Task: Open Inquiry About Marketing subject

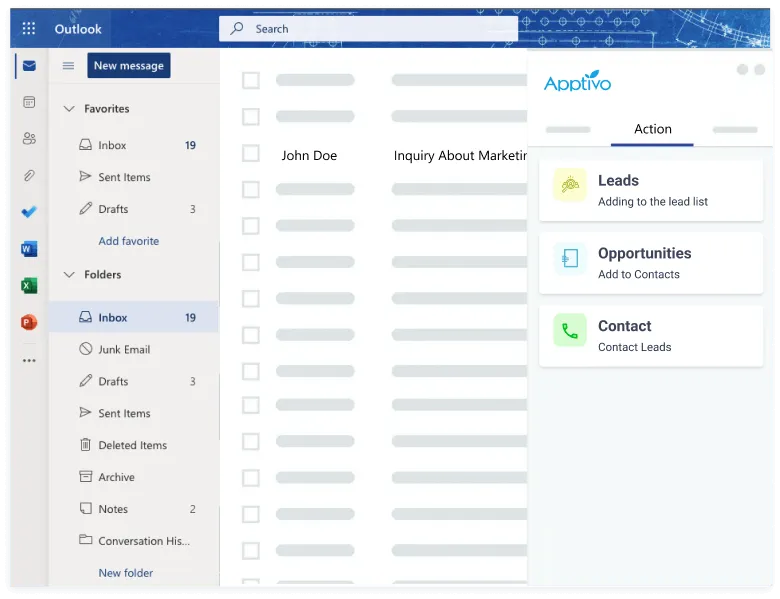Action: coord(460,156)
